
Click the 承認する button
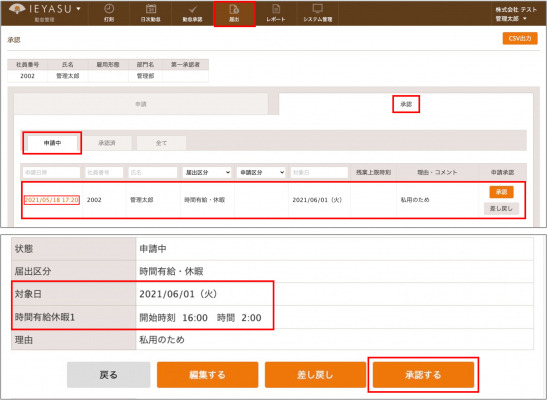click(x=423, y=375)
